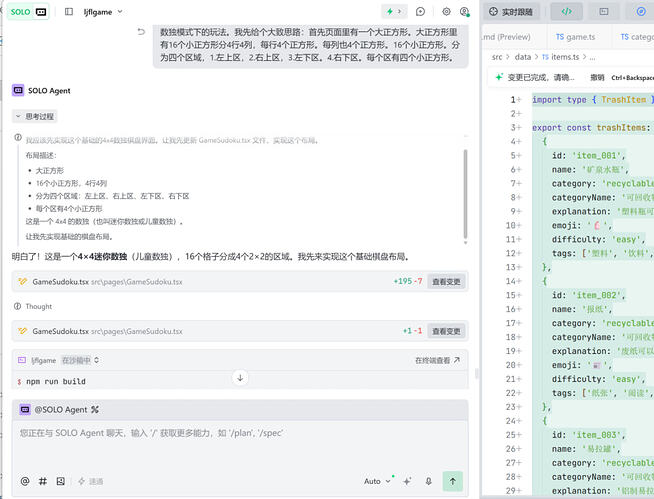Click line number 11 difficulty: 'easy'
Image resolution: width=654 pixels, height=499 pixels.
click(511, 239)
